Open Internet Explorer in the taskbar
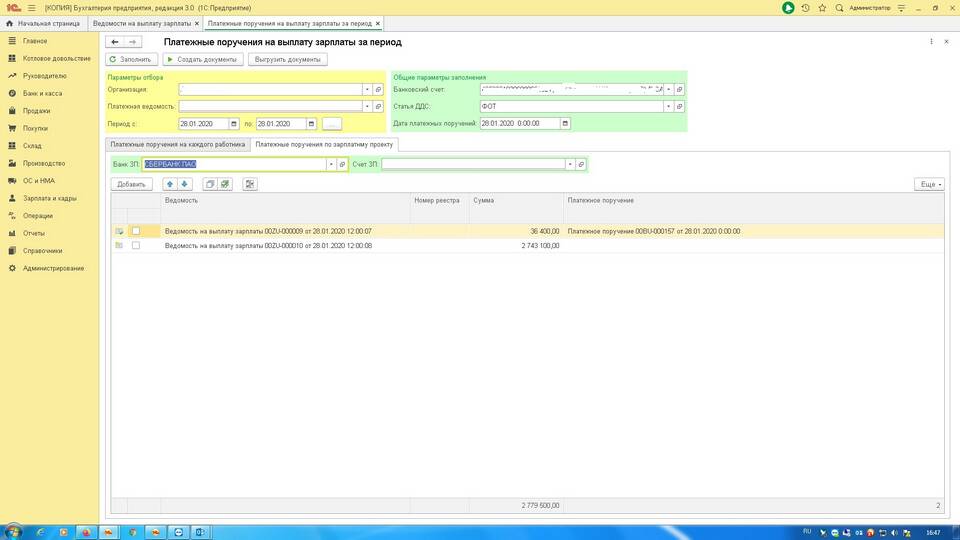 point(41,532)
